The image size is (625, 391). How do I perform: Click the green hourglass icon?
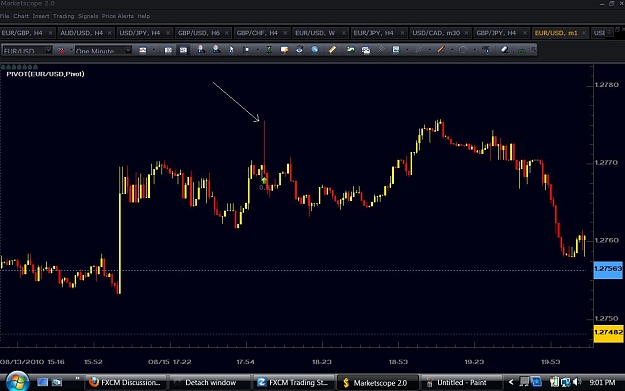click(269, 50)
